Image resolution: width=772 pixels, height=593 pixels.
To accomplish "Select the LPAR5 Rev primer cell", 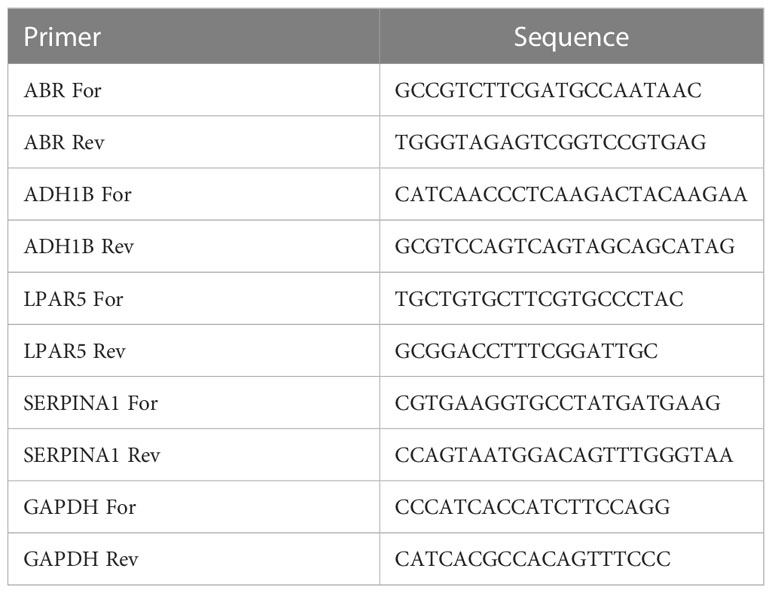I will point(193,351).
